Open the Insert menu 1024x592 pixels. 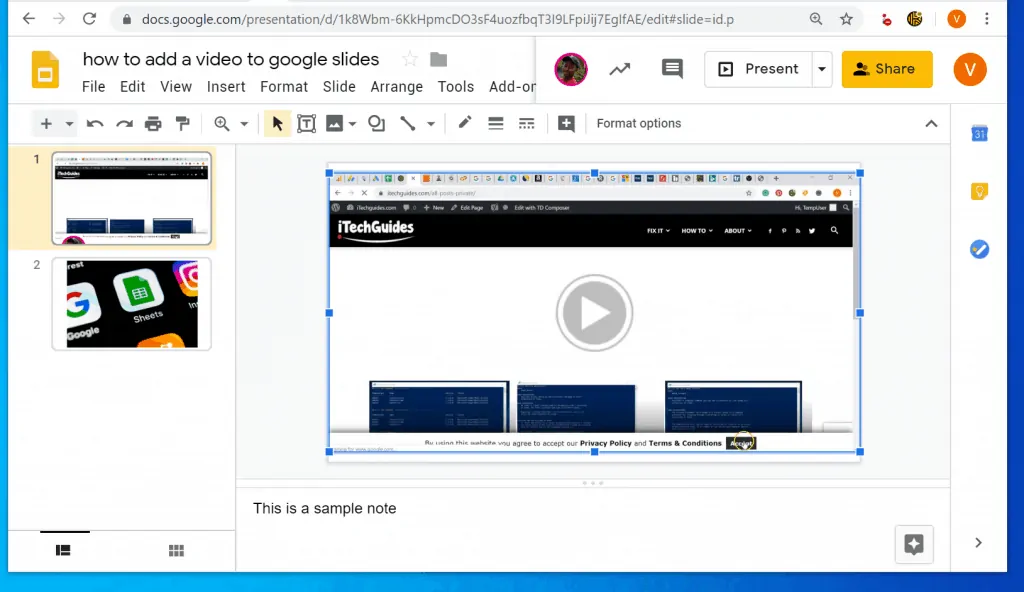226,87
